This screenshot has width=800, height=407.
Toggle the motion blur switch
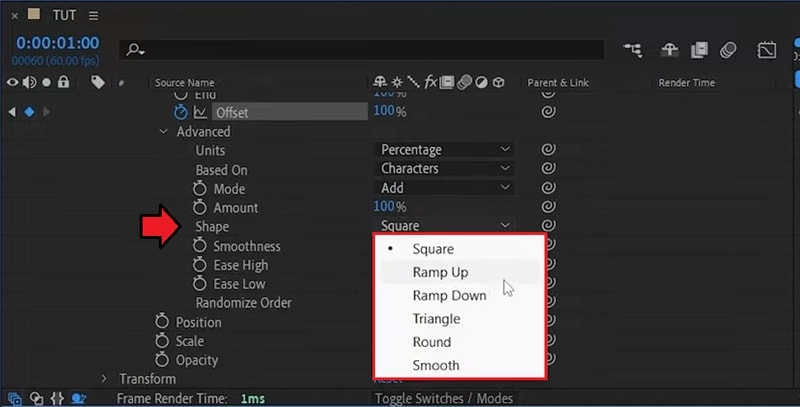pyautogui.click(x=728, y=50)
